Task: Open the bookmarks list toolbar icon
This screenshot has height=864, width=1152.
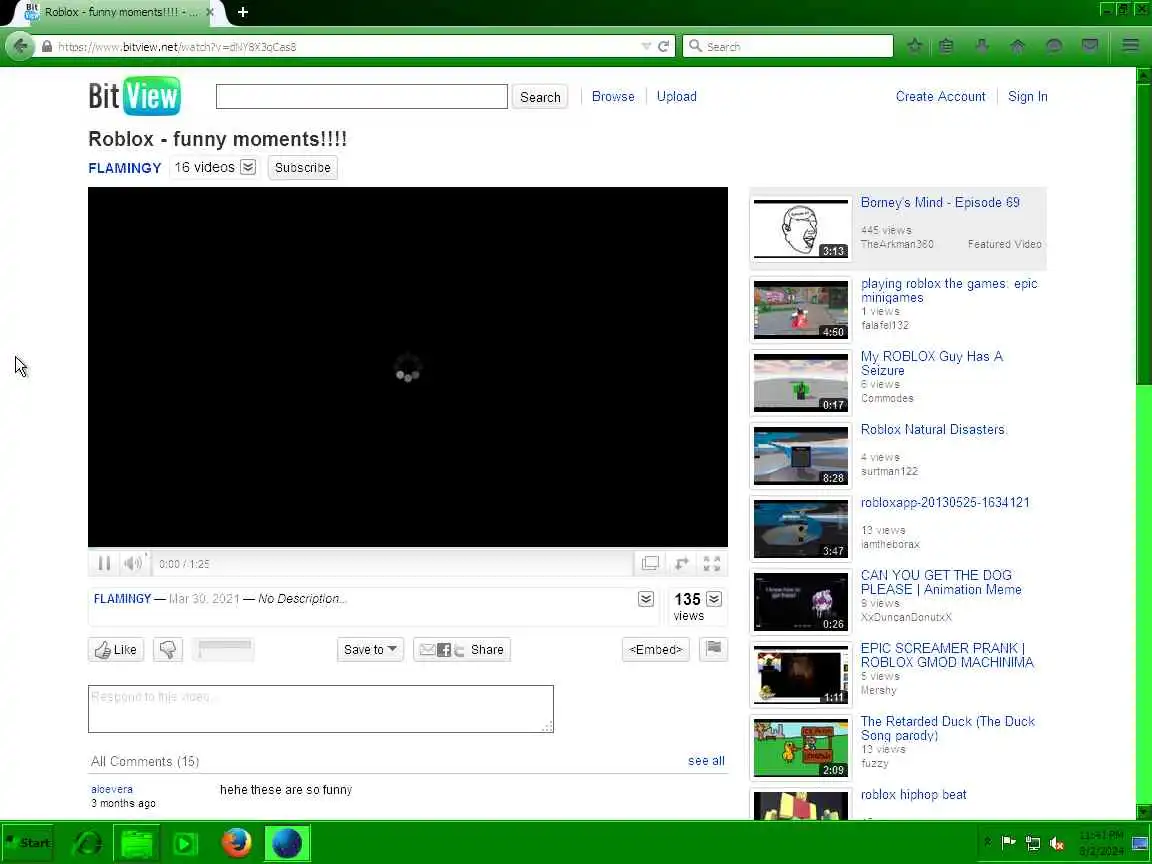Action: coord(946,46)
